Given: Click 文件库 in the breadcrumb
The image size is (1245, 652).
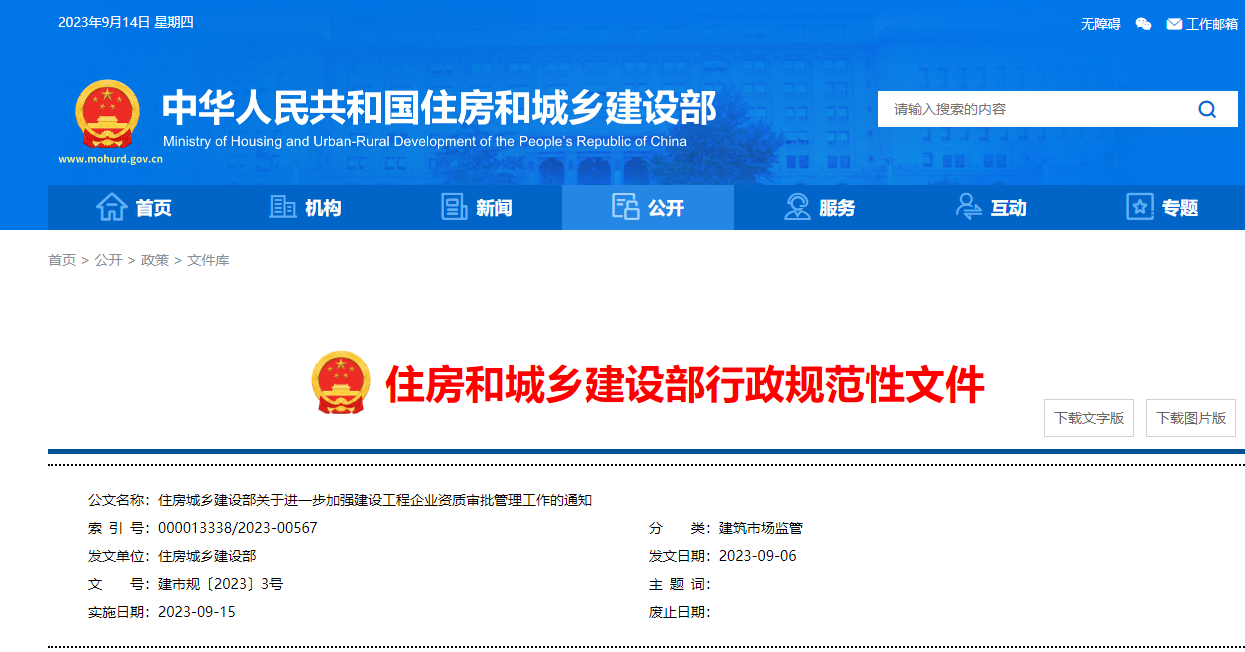Looking at the screenshot, I should click(208, 260).
